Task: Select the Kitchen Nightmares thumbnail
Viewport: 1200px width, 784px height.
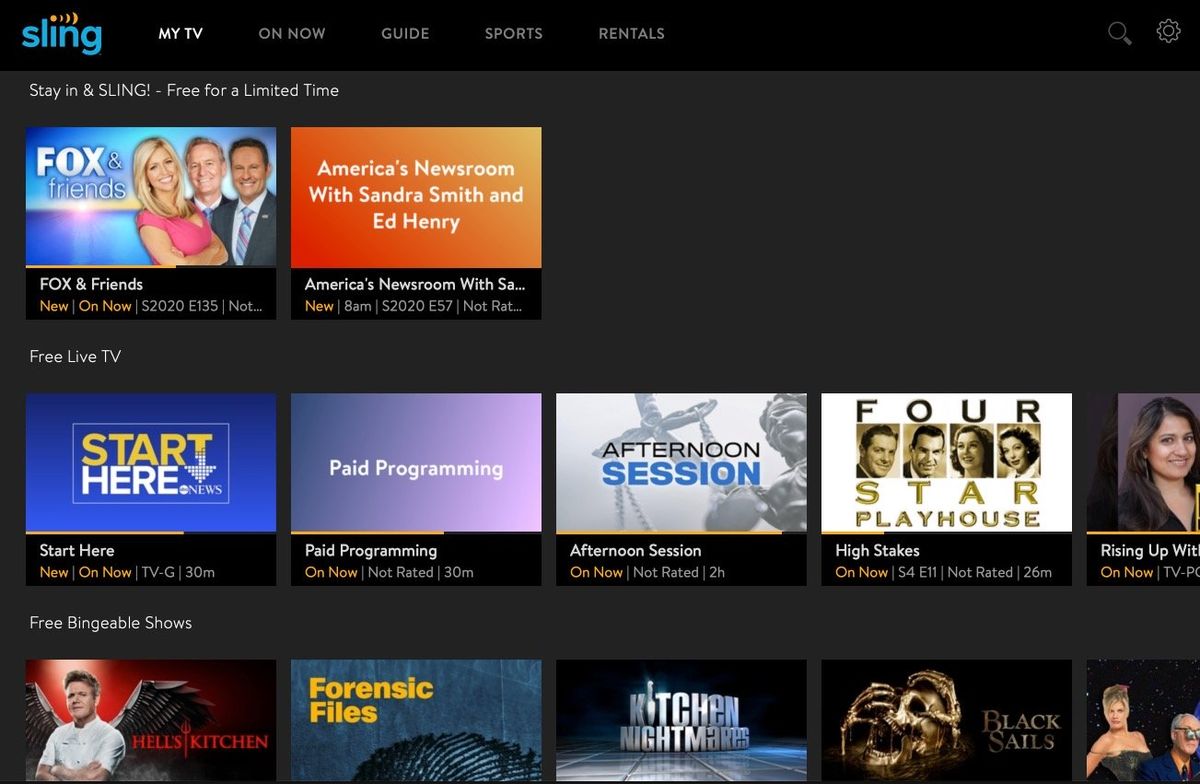Action: [x=680, y=720]
